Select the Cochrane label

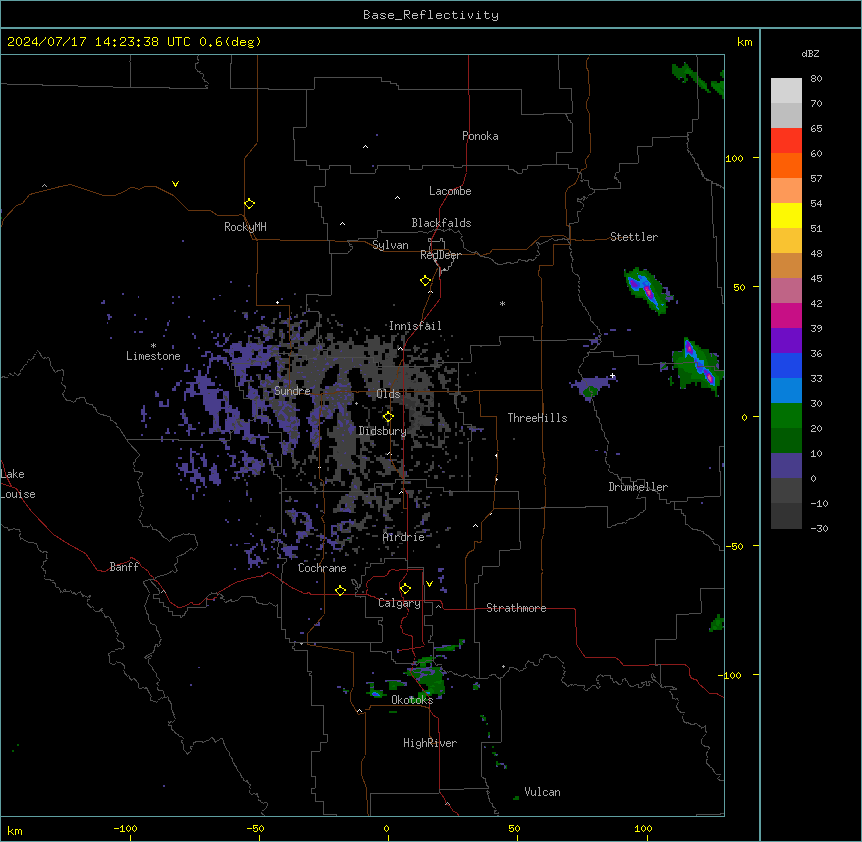point(322,568)
